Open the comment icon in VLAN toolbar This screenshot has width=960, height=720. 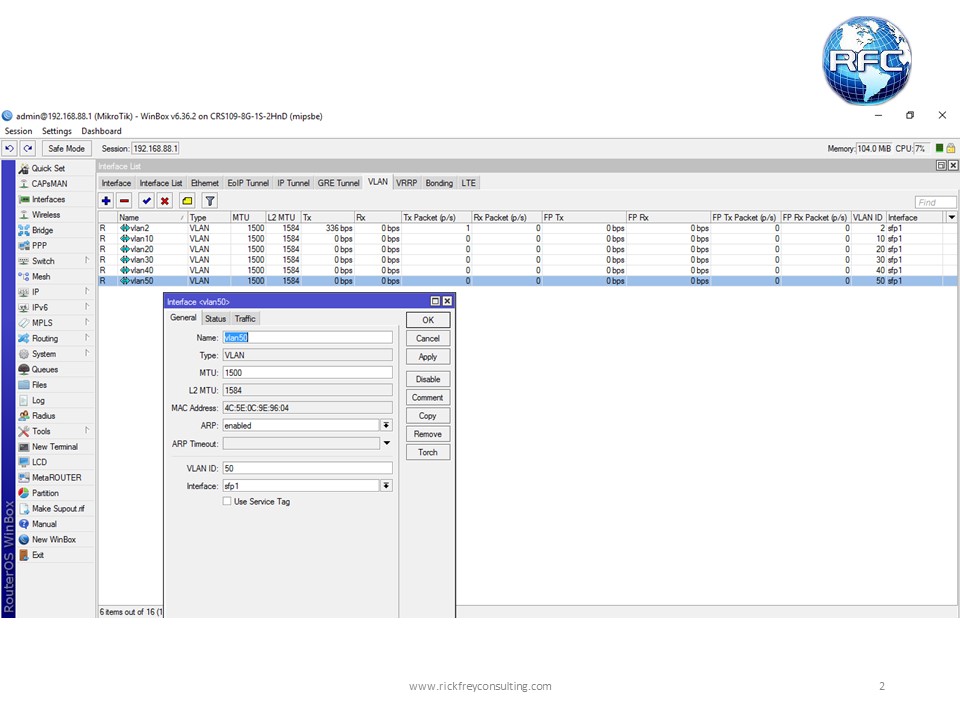click(185, 201)
